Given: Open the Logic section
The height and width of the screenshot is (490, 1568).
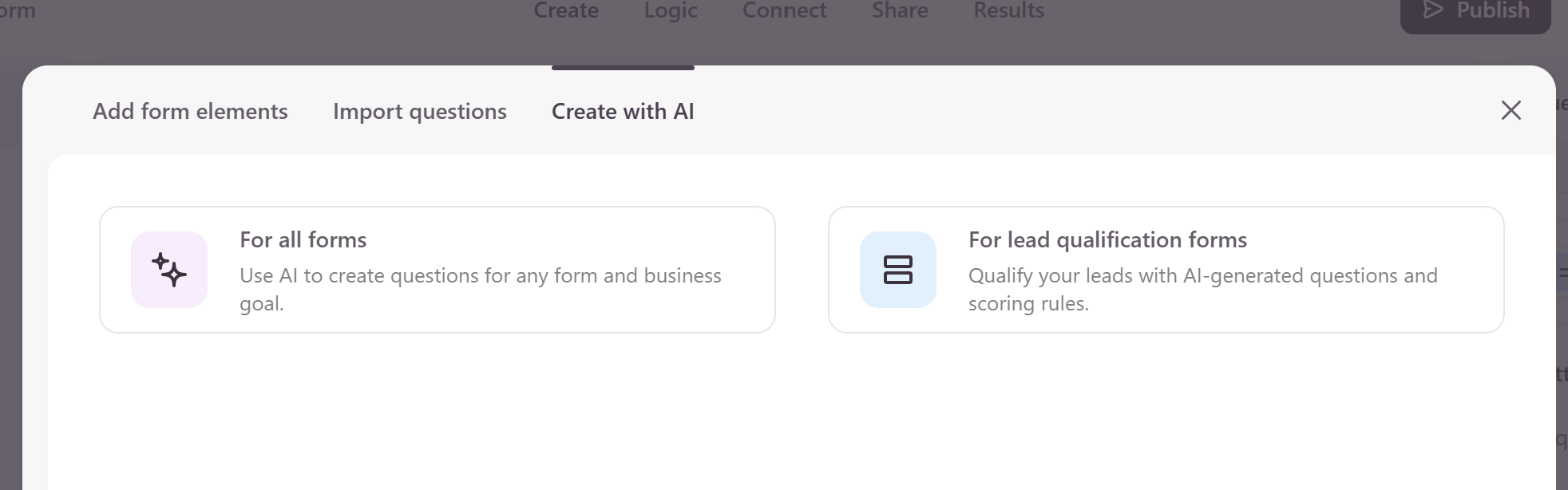Looking at the screenshot, I should [671, 10].
